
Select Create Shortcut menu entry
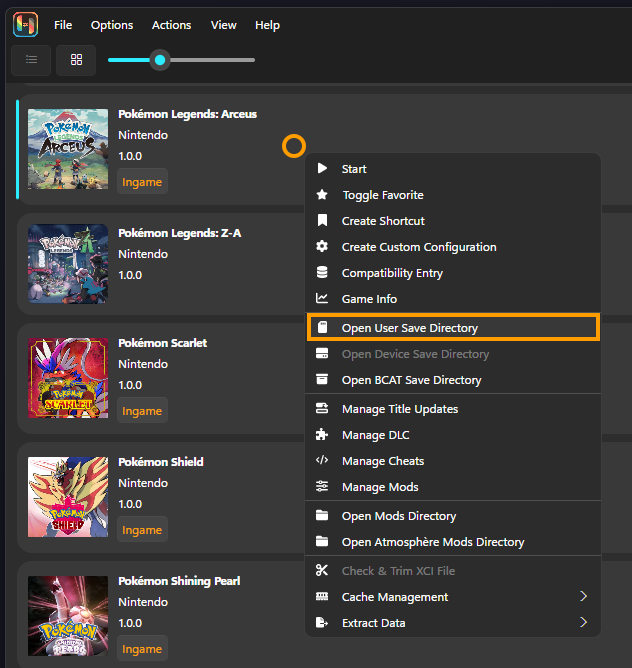point(453,221)
